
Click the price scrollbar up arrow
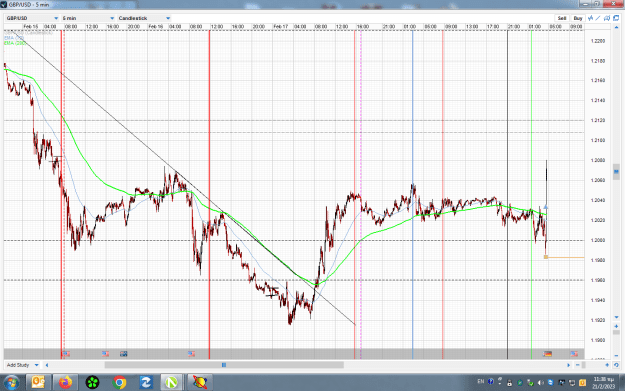pyautogui.click(x=616, y=27)
